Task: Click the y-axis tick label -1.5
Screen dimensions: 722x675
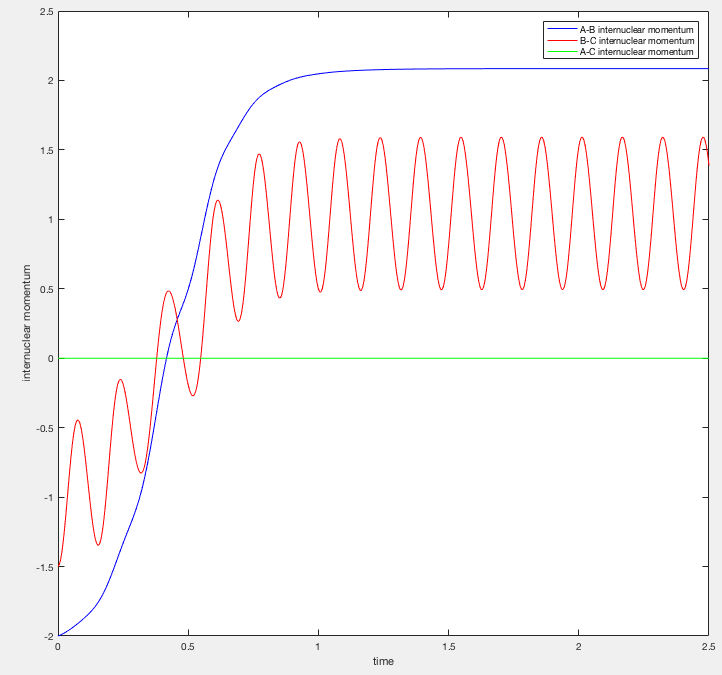Action: tap(45, 567)
